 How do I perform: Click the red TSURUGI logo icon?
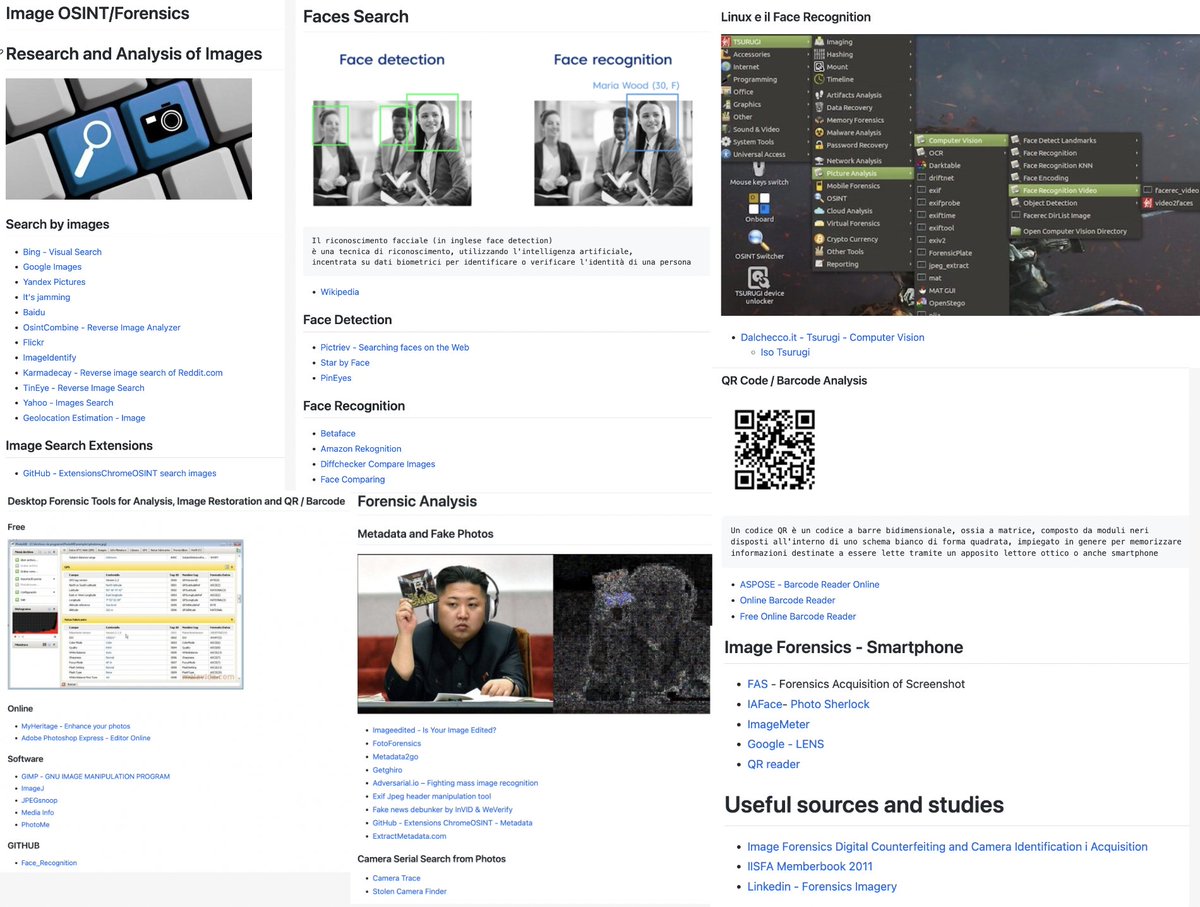(727, 42)
